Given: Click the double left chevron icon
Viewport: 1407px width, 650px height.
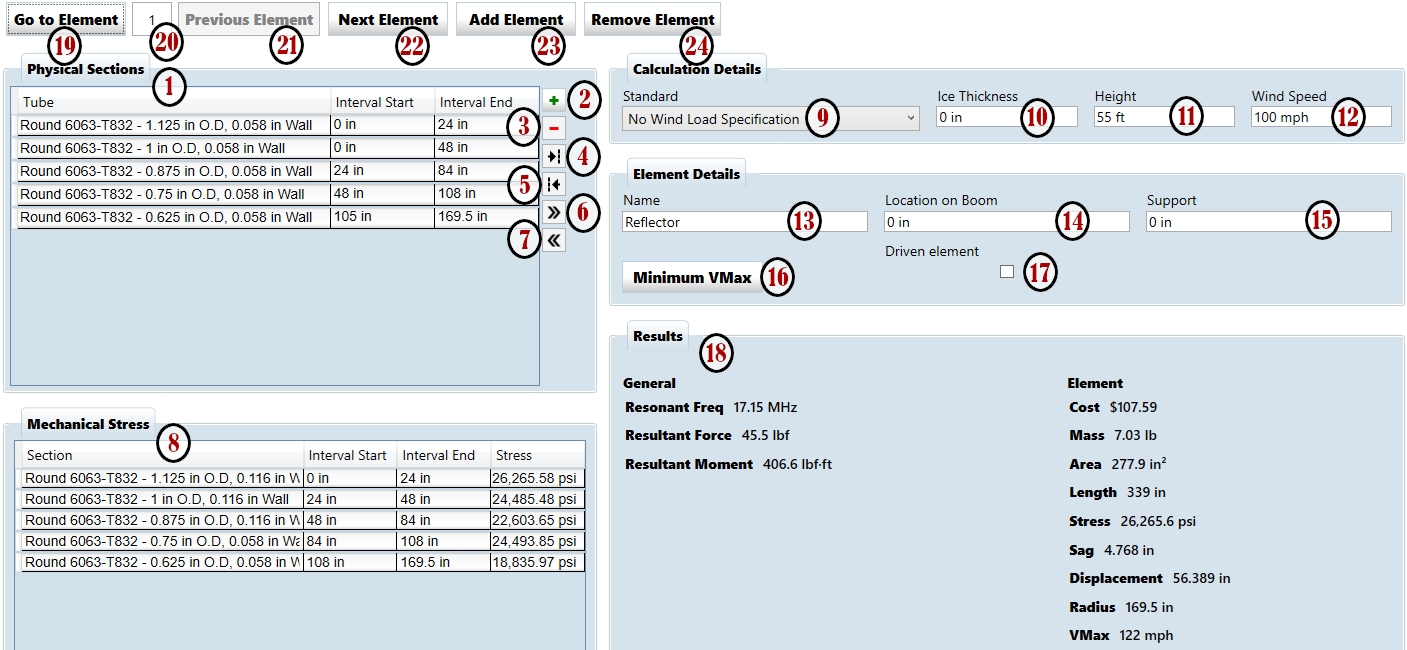Looking at the screenshot, I should coord(553,240).
